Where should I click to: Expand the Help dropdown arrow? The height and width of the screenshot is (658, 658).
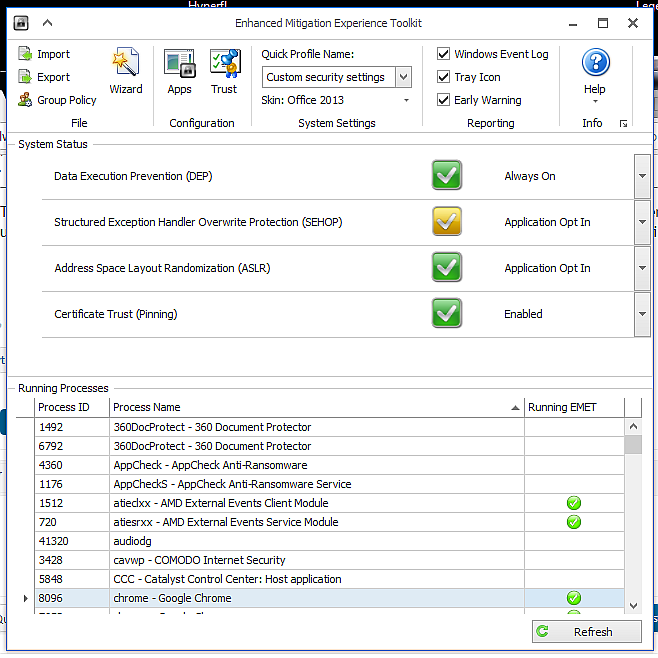click(595, 101)
